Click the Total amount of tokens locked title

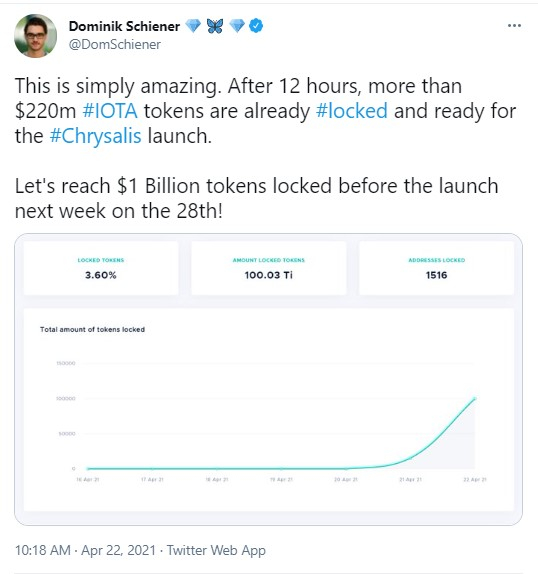click(x=92, y=329)
